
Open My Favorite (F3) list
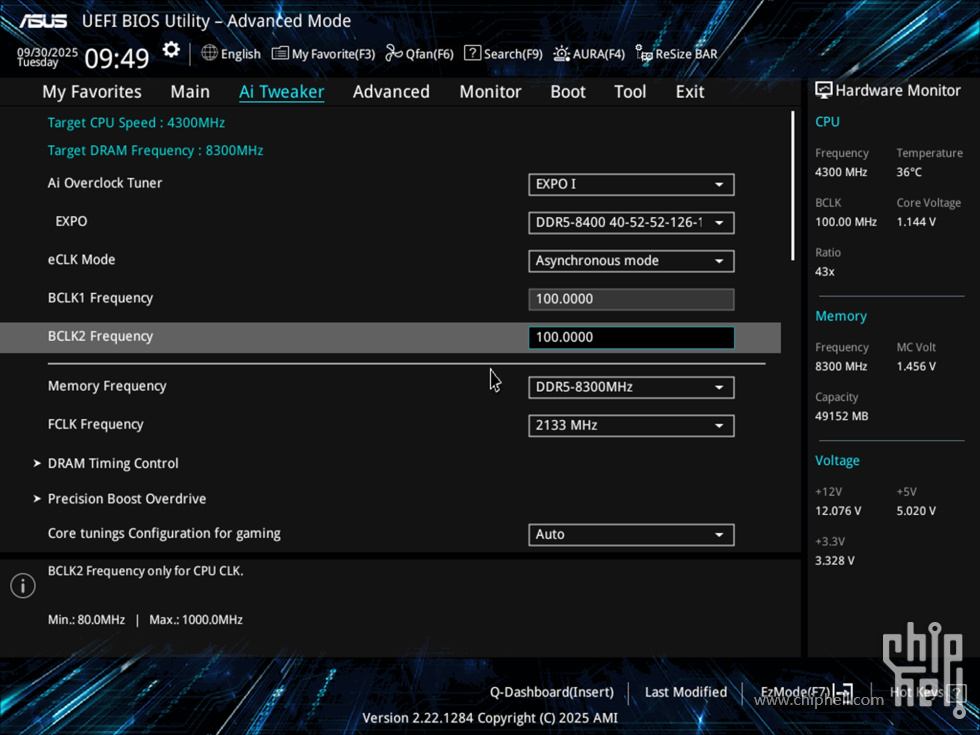click(323, 54)
